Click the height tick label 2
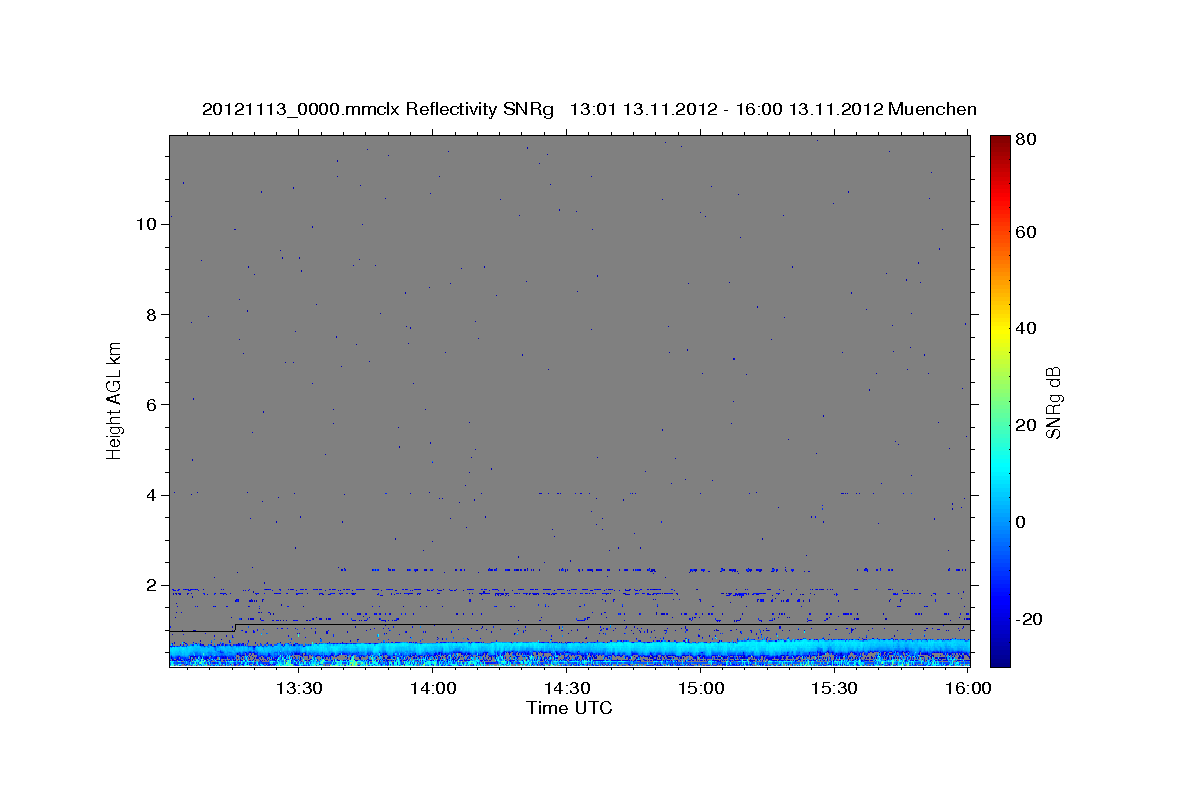 (151, 585)
